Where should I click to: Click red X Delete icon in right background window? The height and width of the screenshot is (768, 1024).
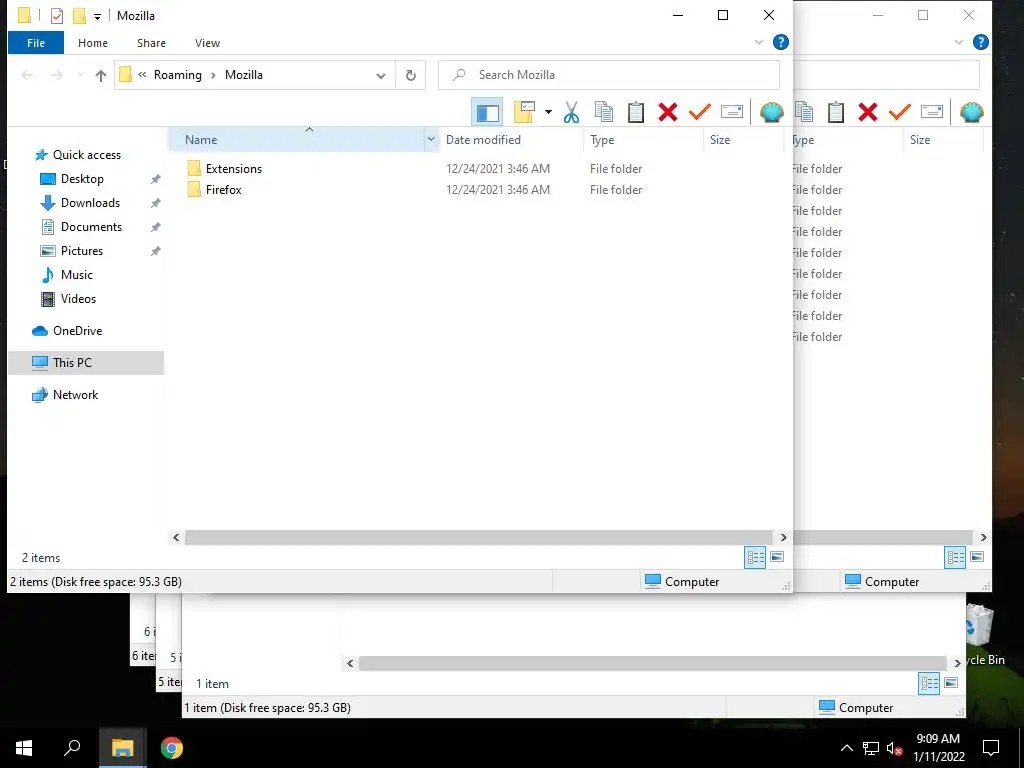click(x=868, y=112)
